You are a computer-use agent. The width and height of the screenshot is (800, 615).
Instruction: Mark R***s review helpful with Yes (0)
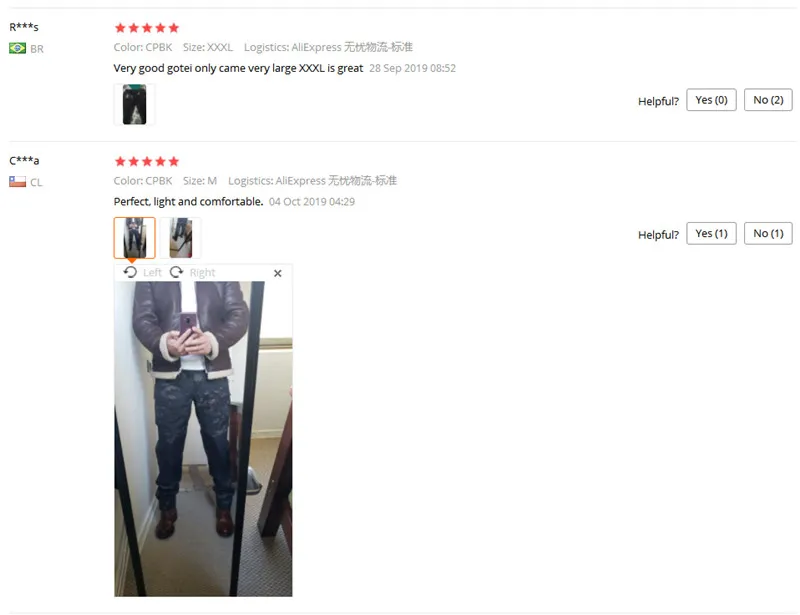tap(711, 100)
